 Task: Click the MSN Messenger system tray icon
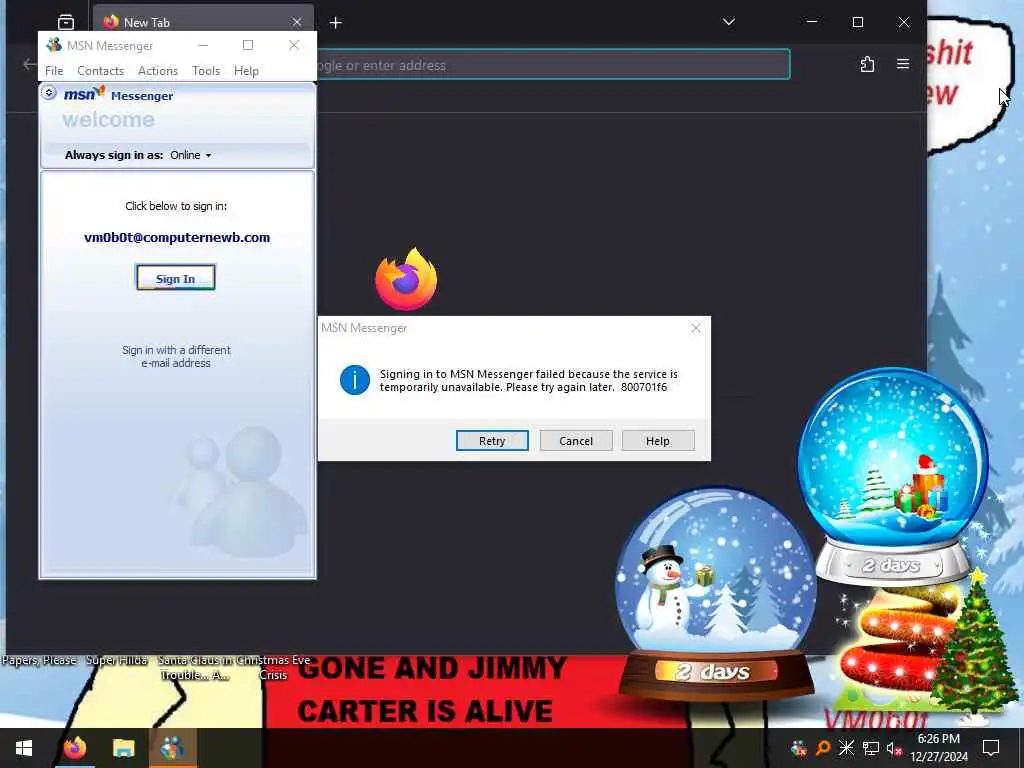[798, 748]
